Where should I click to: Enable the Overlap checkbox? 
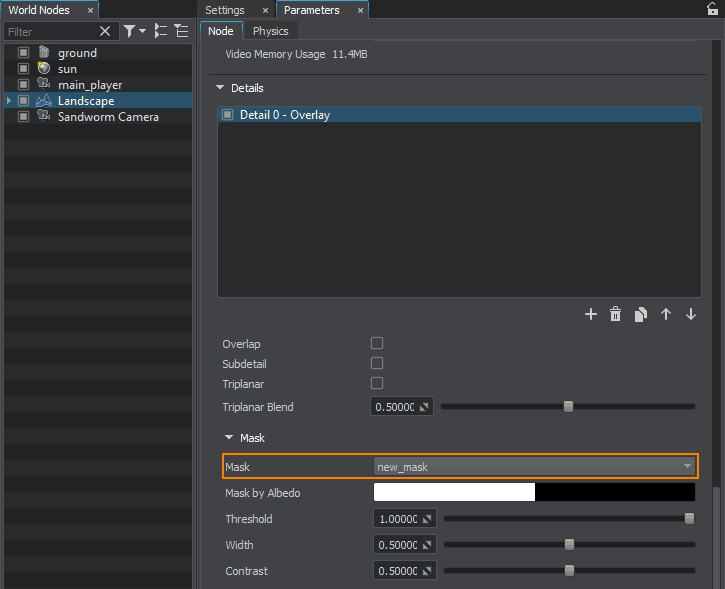tap(377, 343)
